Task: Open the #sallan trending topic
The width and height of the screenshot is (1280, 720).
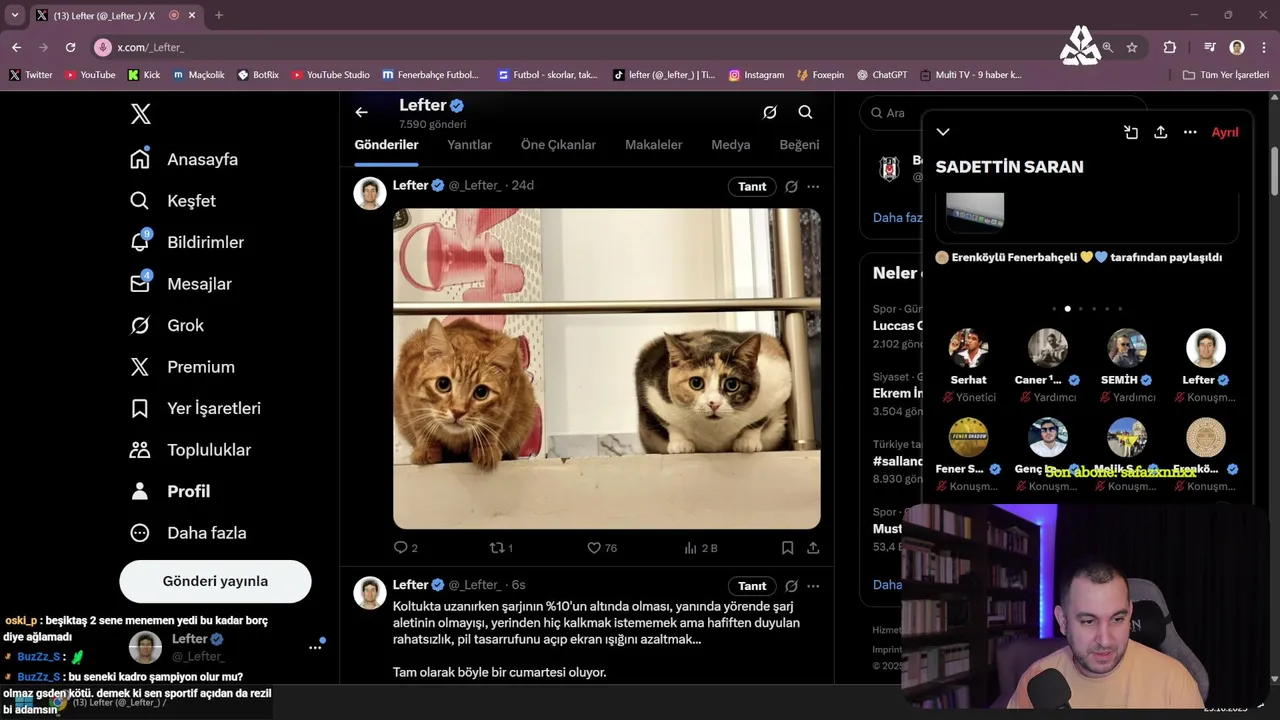Action: click(896, 461)
